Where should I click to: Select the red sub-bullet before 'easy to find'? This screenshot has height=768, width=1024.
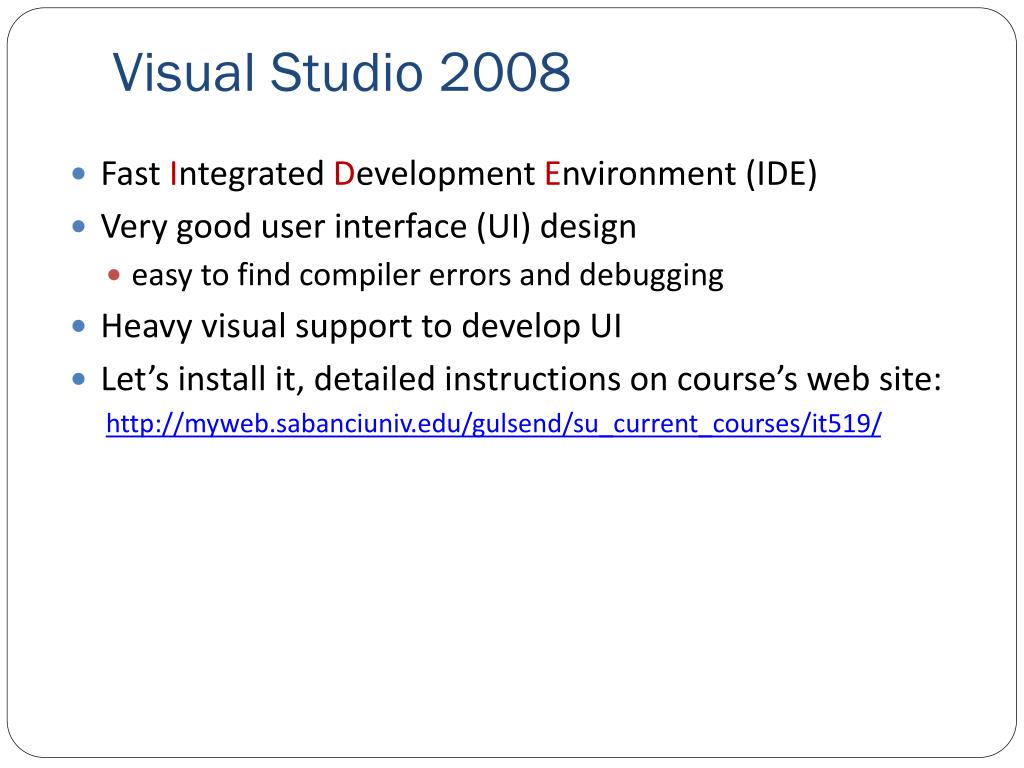(114, 275)
